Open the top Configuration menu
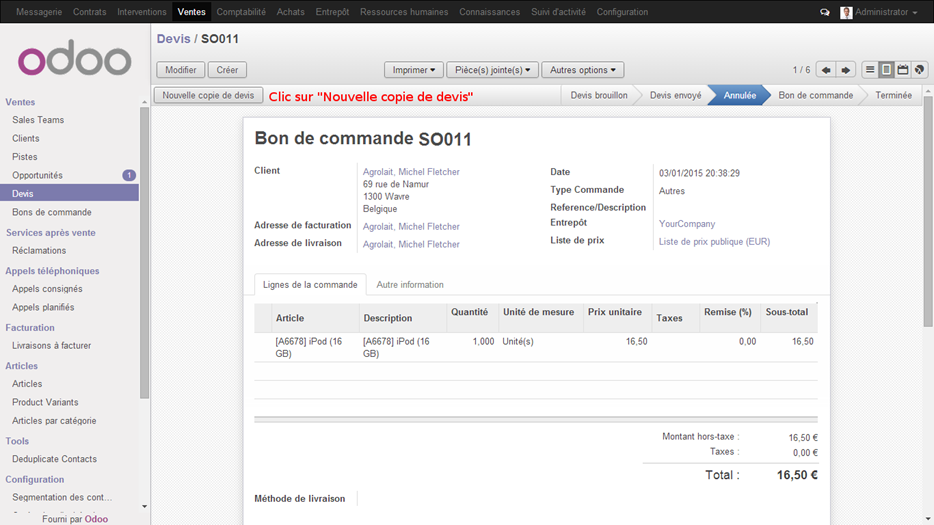The image size is (934, 525). [x=622, y=12]
